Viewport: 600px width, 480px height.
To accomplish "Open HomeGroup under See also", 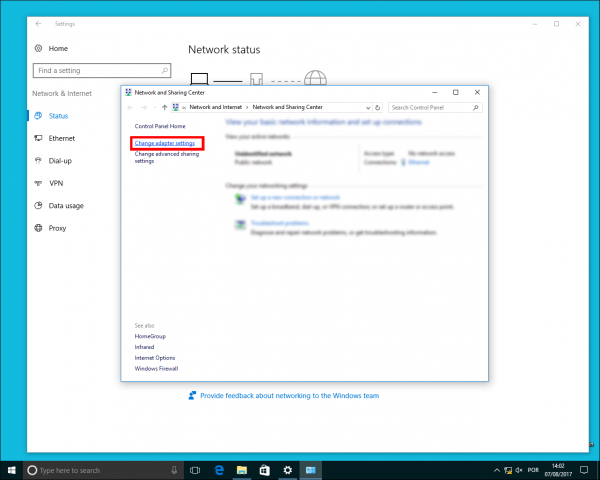I will click(150, 336).
